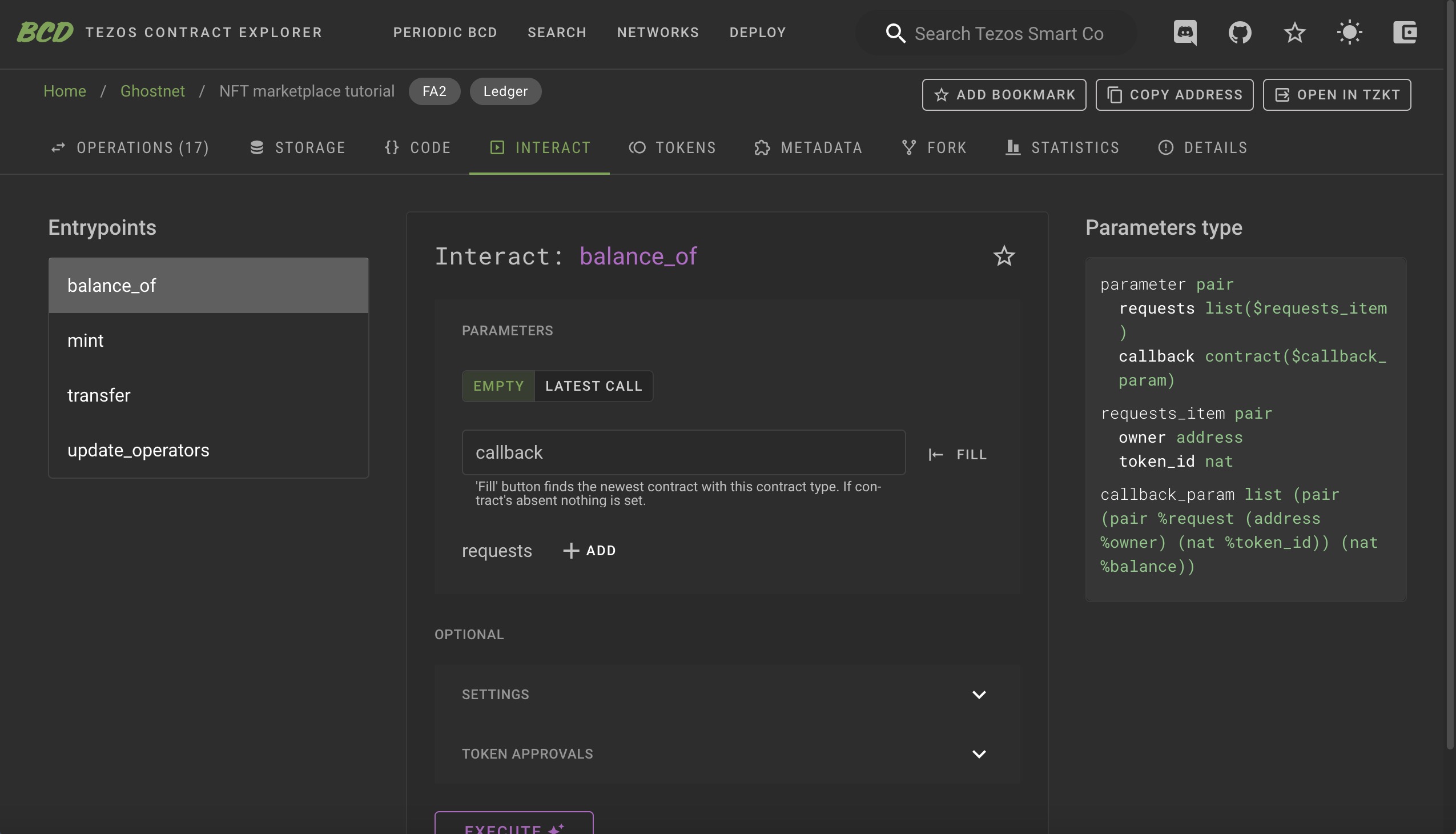Open bookmarks star icon in header

1294,33
